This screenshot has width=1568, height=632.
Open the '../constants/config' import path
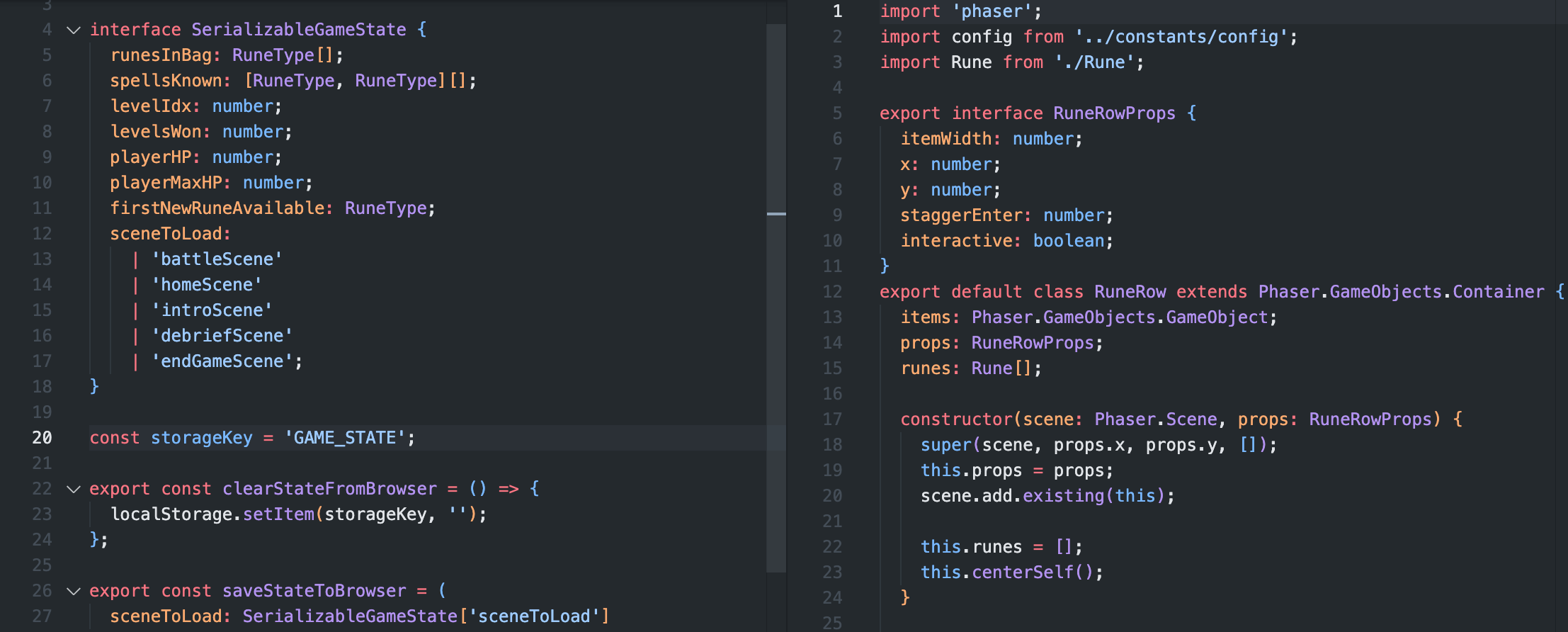tap(1181, 37)
